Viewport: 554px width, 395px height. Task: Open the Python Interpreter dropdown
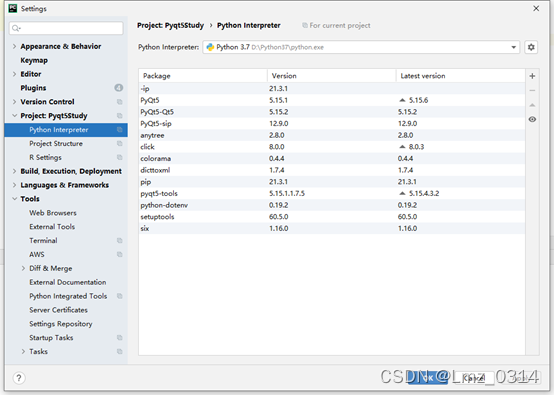pyautogui.click(x=361, y=47)
